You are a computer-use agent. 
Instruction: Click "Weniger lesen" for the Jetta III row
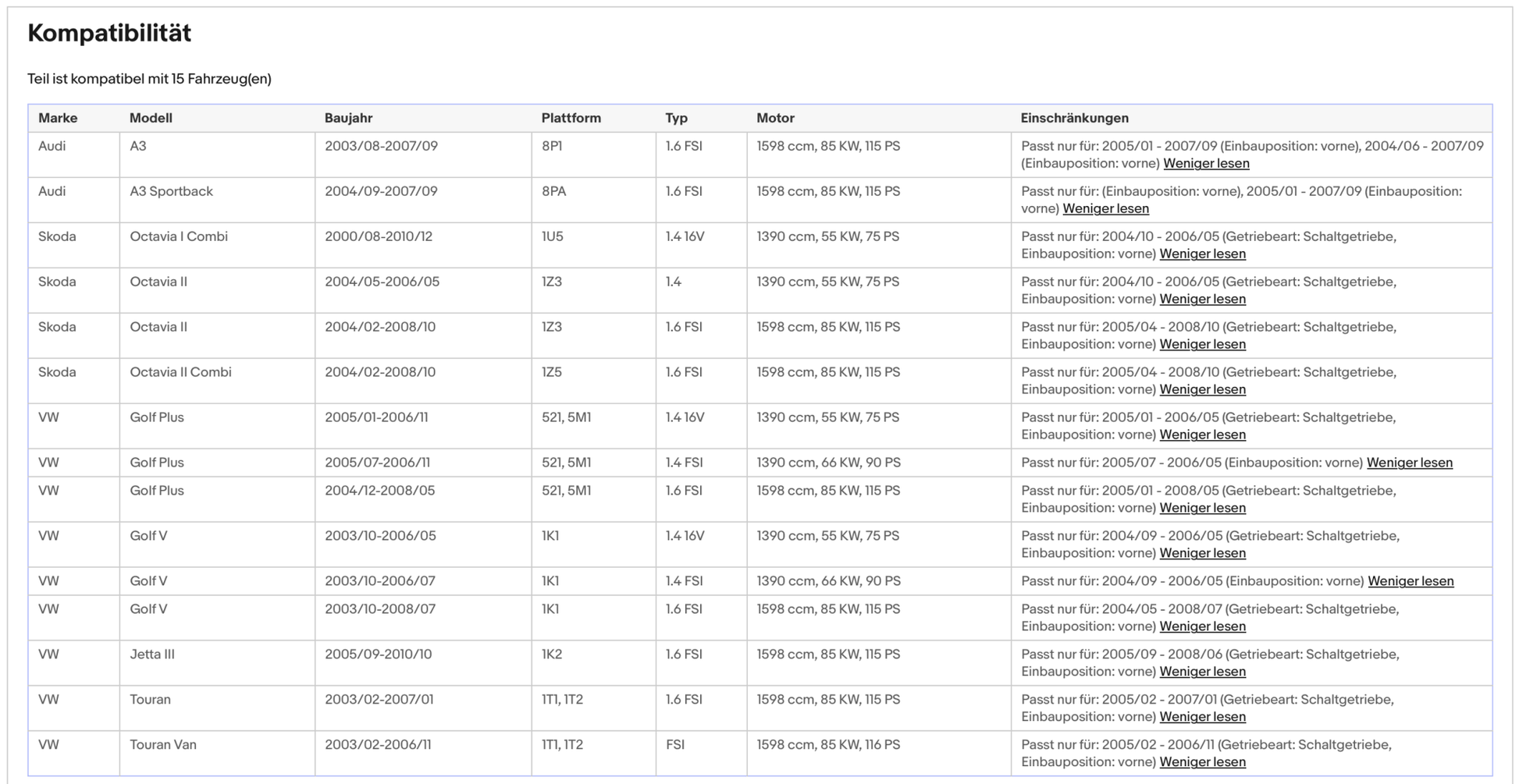coord(1202,672)
